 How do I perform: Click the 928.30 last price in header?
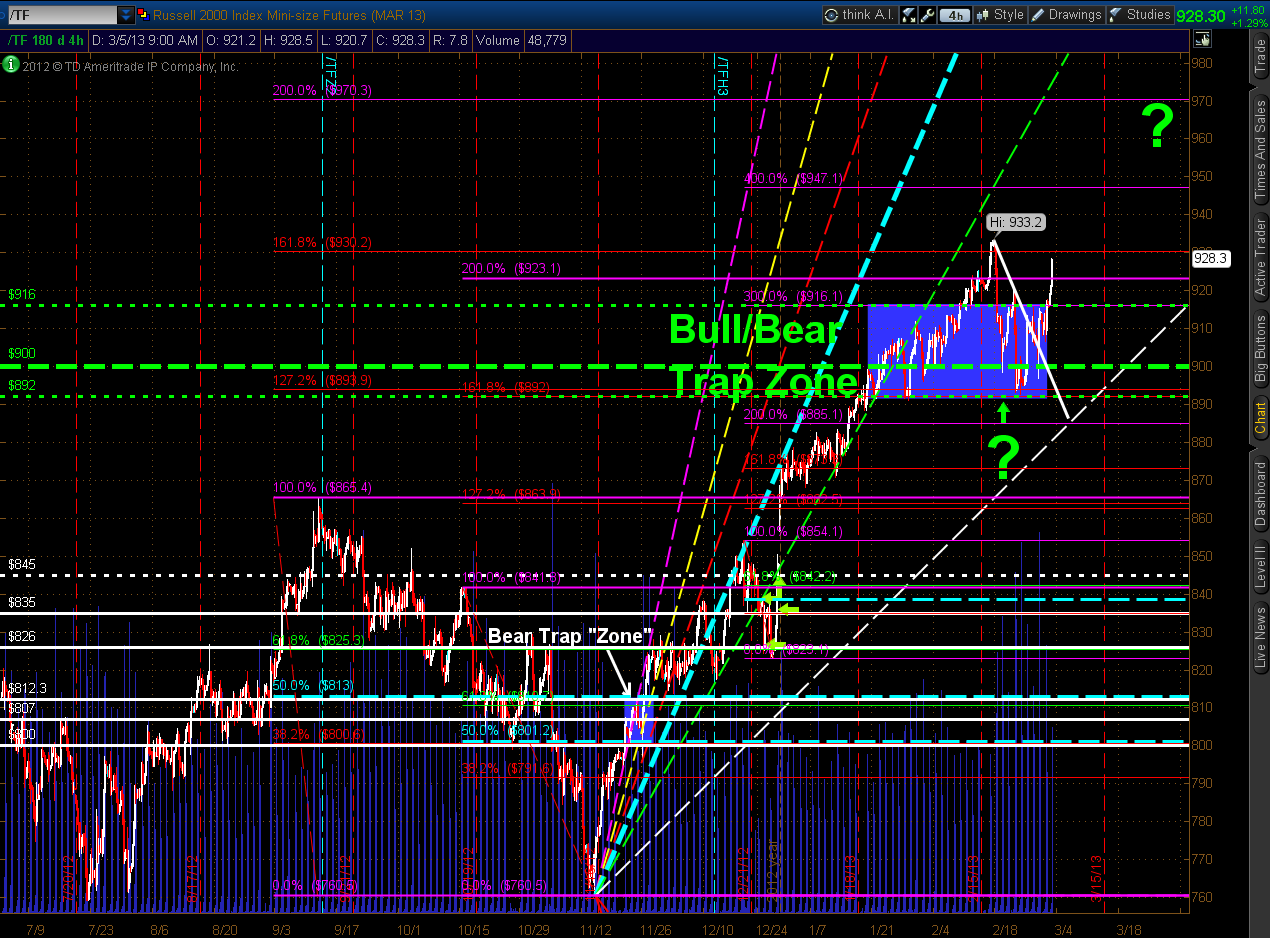coord(1201,15)
